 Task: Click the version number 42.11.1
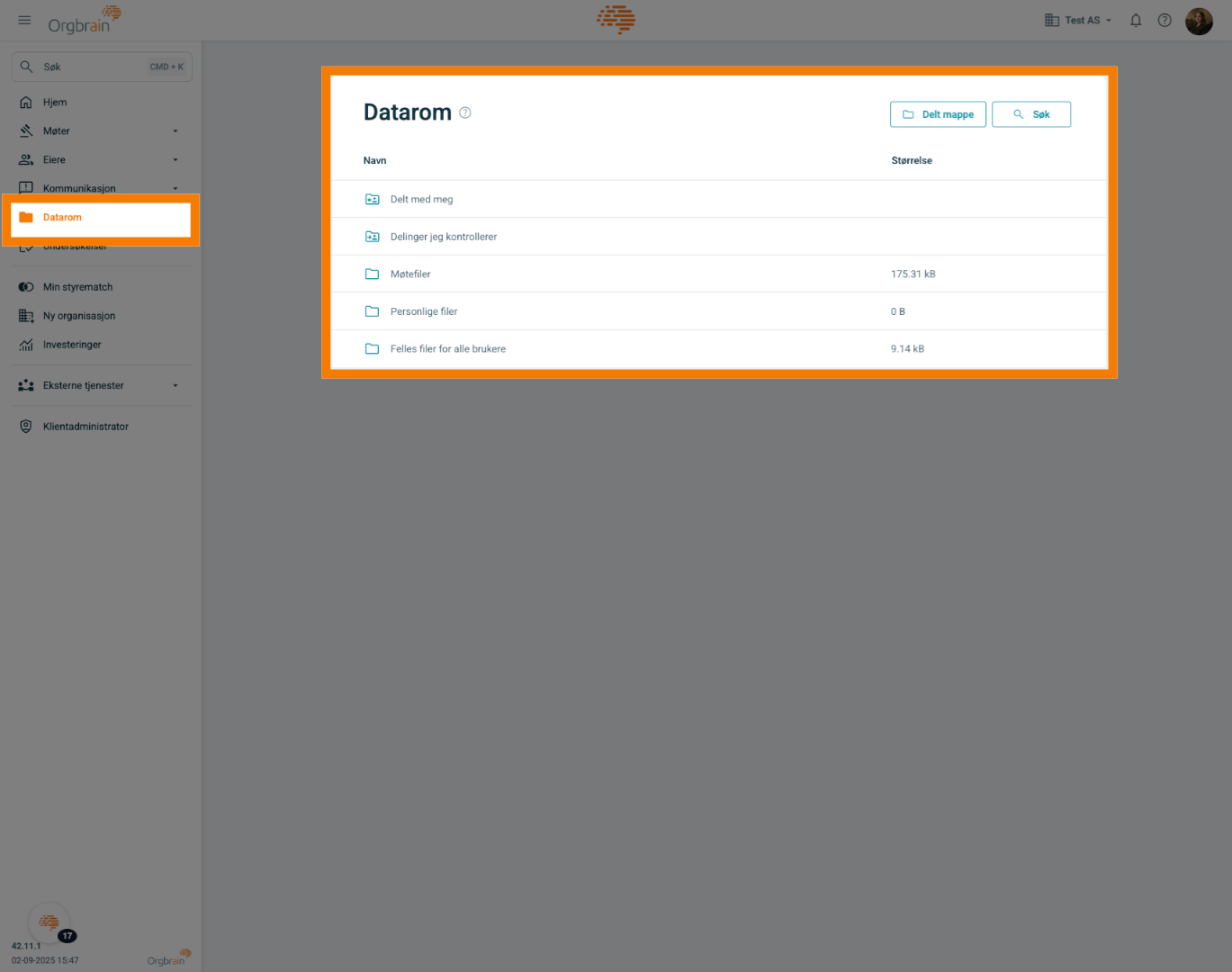[x=26, y=946]
